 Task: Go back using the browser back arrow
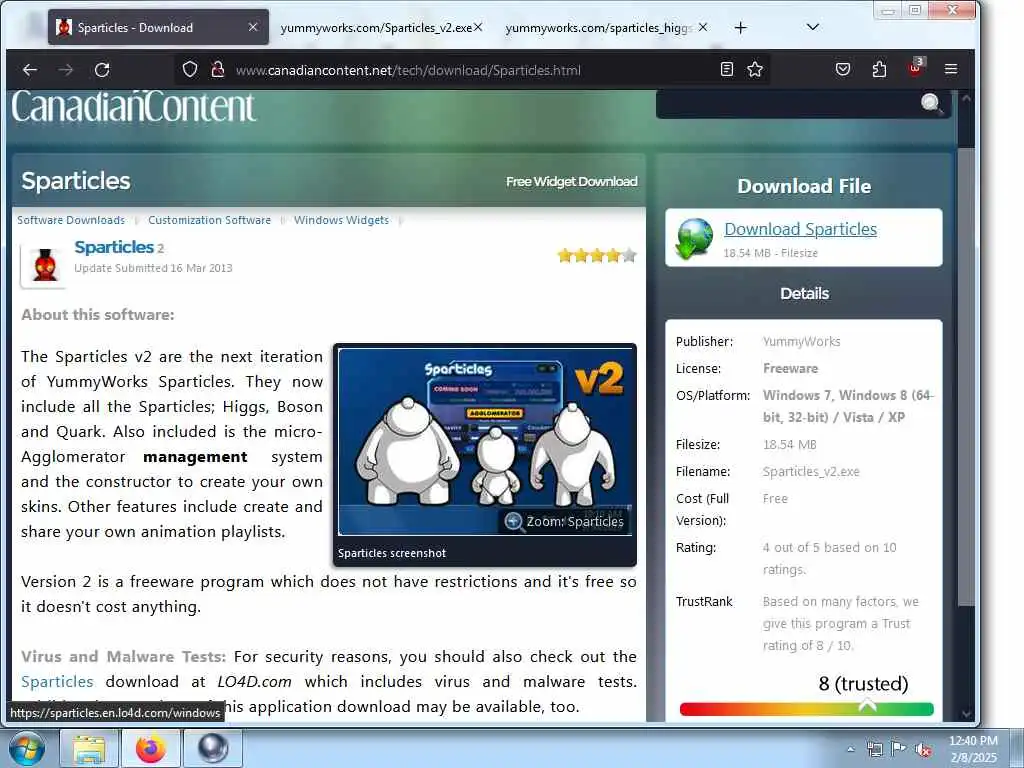pyautogui.click(x=30, y=70)
